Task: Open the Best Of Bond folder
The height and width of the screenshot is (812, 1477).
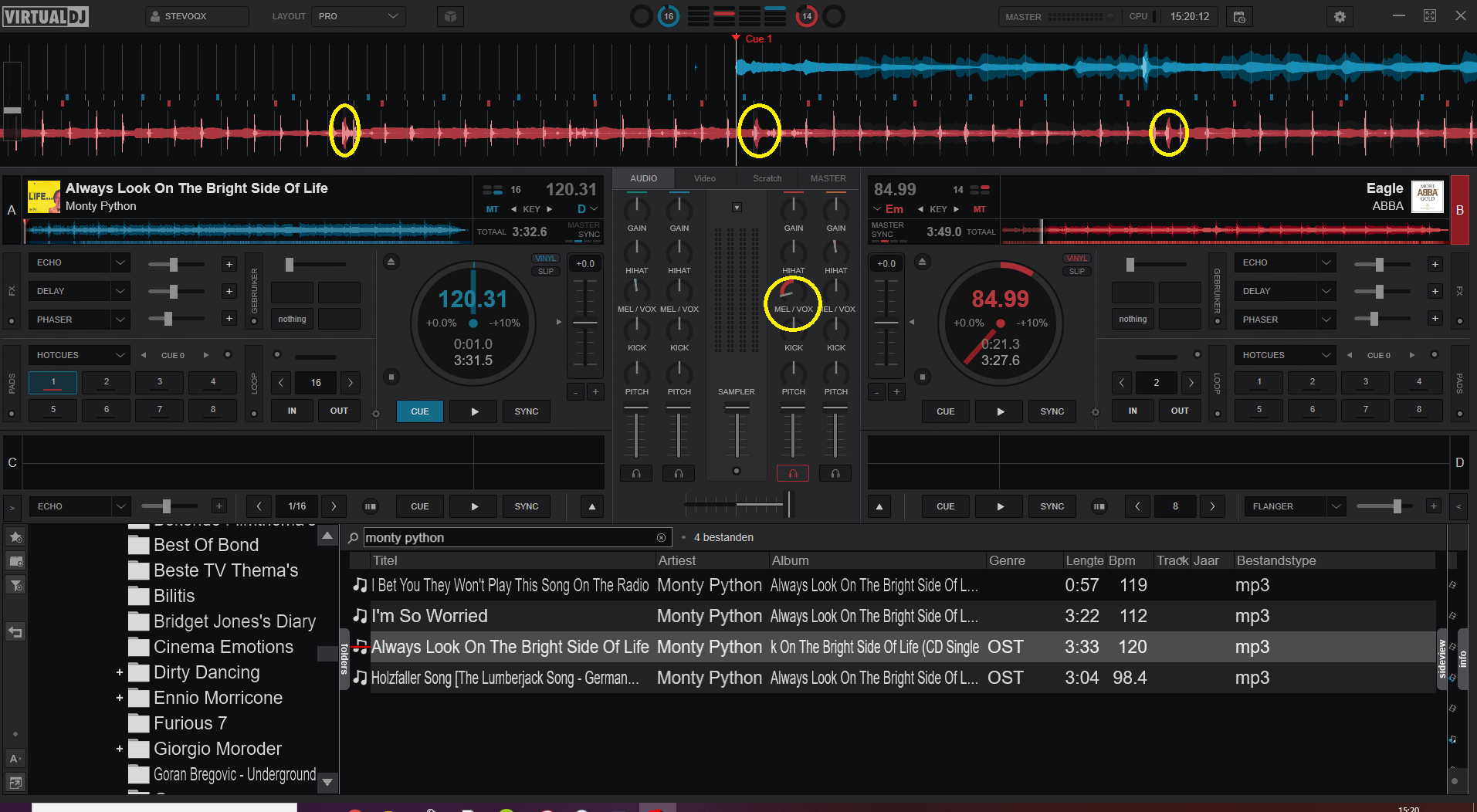Action: click(205, 545)
